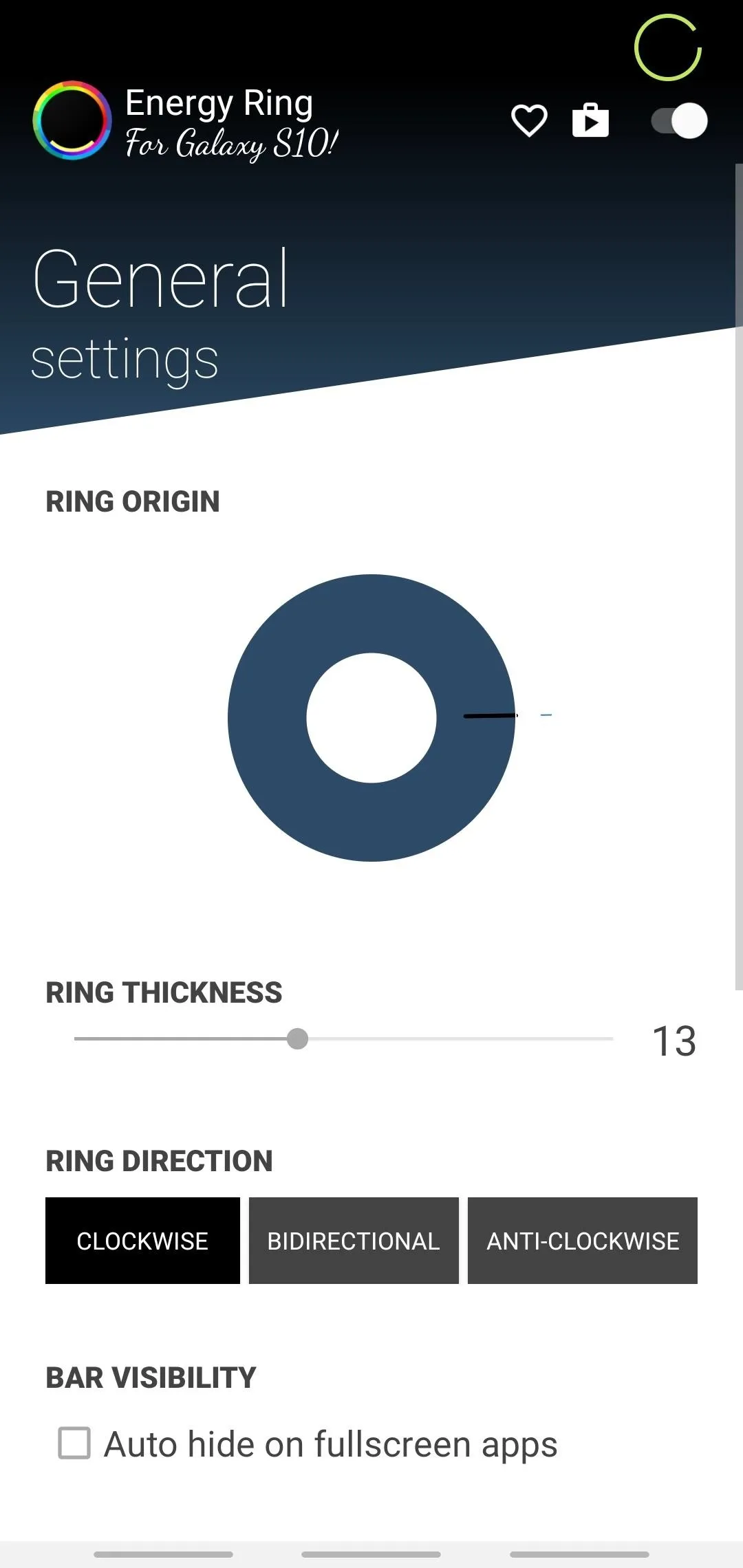Select the CLOCKWISE ring direction

click(x=142, y=1241)
